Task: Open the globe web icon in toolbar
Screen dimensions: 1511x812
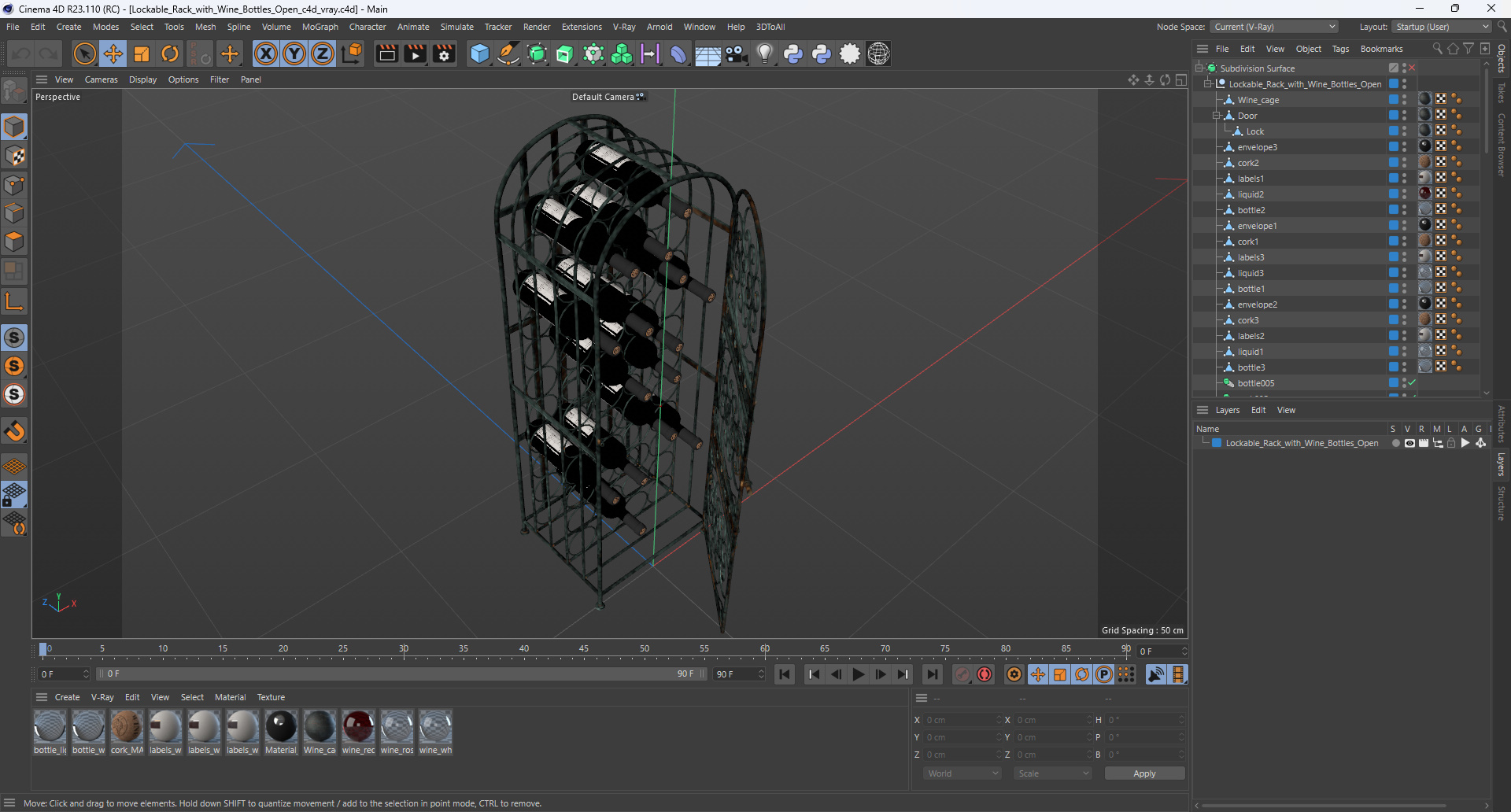Action: (879, 54)
